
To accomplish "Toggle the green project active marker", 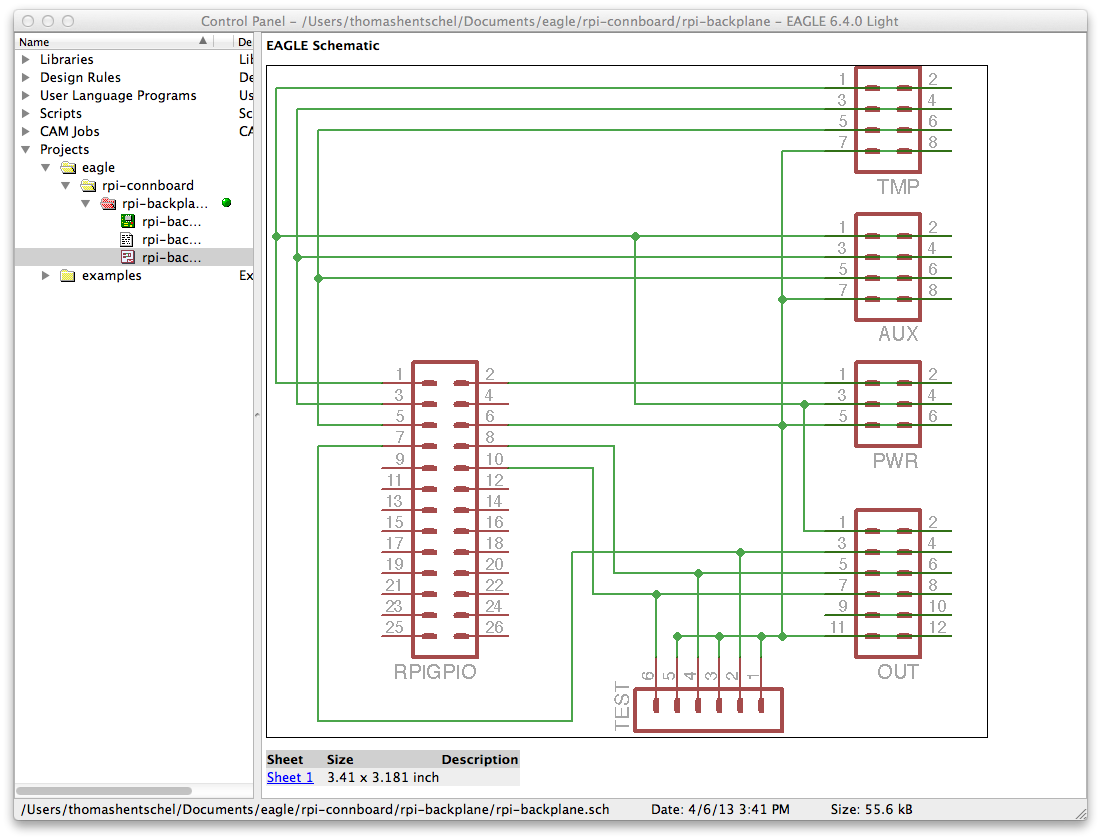I will [x=226, y=203].
